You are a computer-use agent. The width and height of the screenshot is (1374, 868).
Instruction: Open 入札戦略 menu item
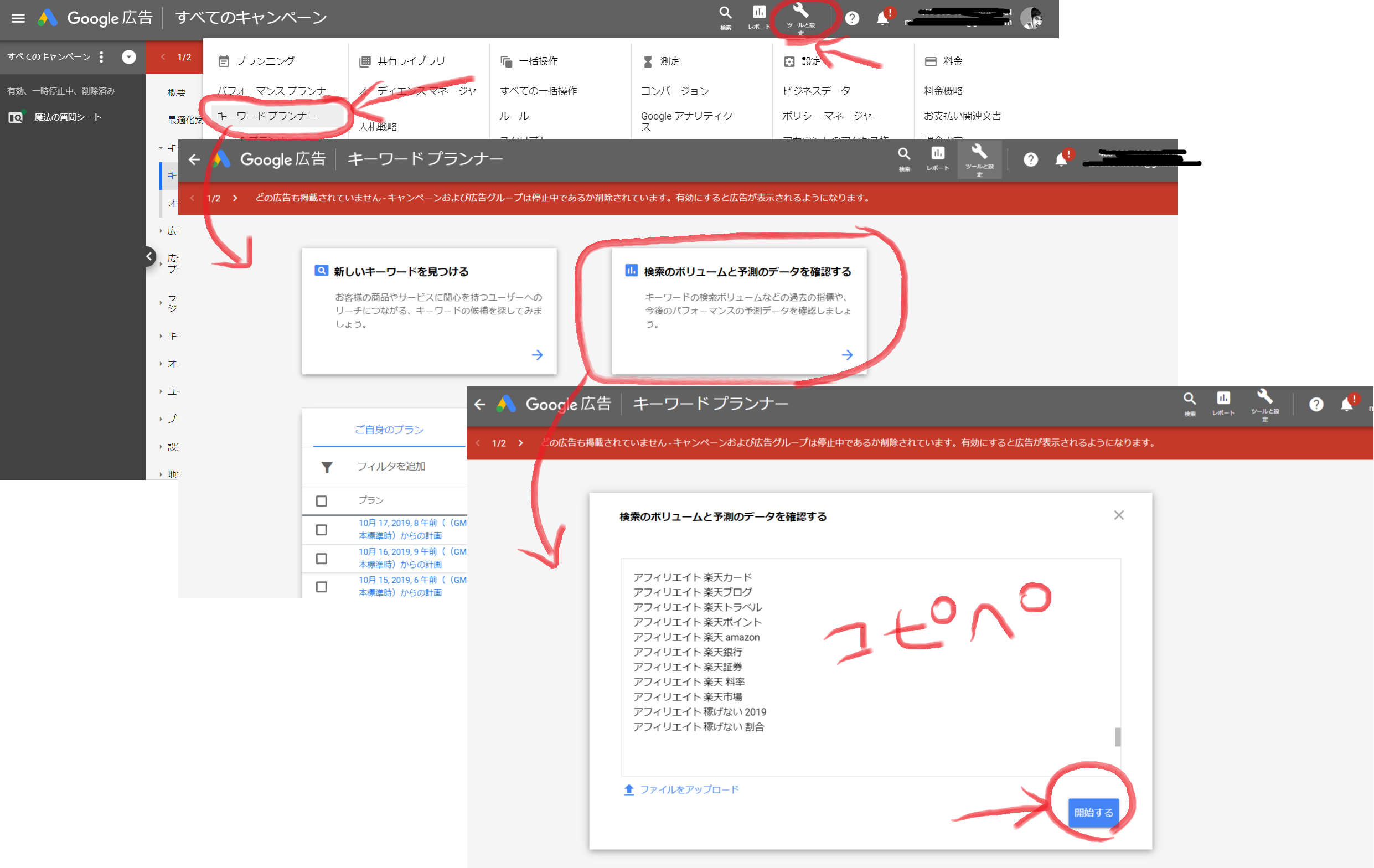[377, 126]
